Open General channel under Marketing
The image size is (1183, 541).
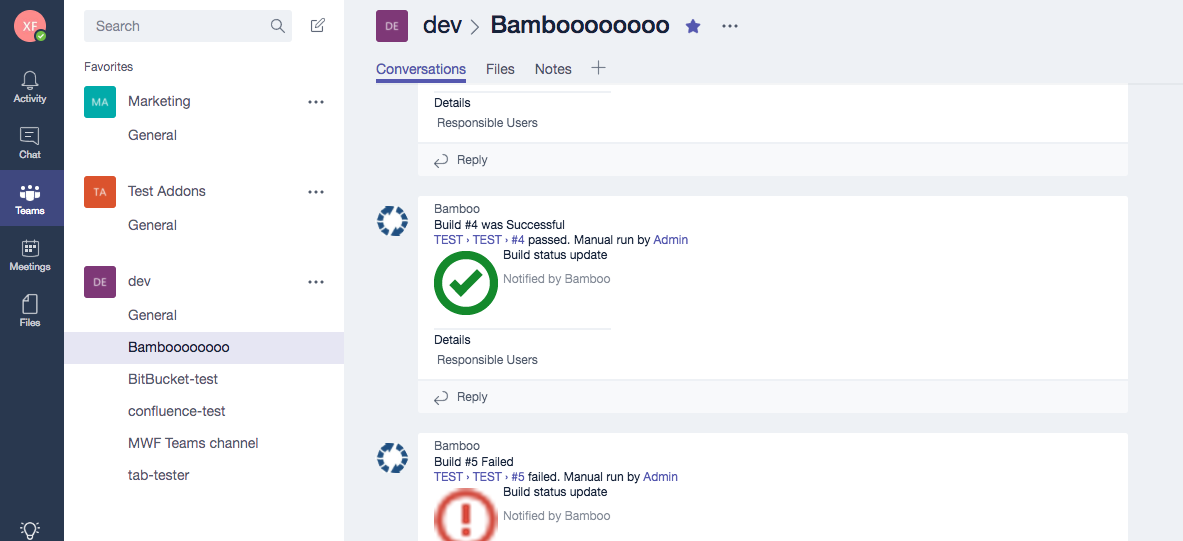152,135
